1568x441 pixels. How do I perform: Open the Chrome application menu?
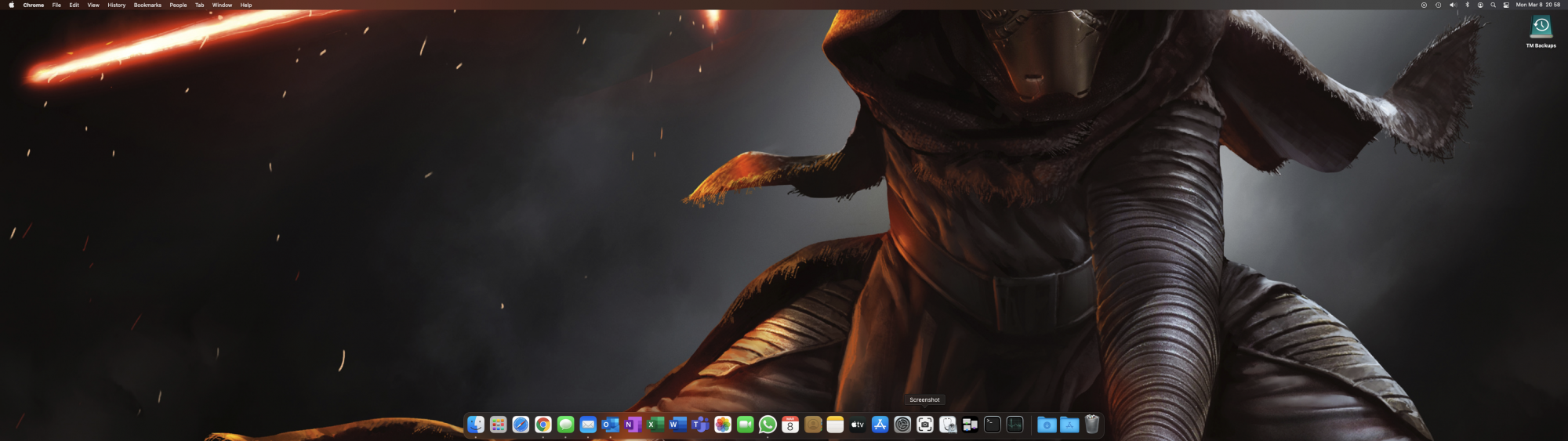pyautogui.click(x=34, y=5)
